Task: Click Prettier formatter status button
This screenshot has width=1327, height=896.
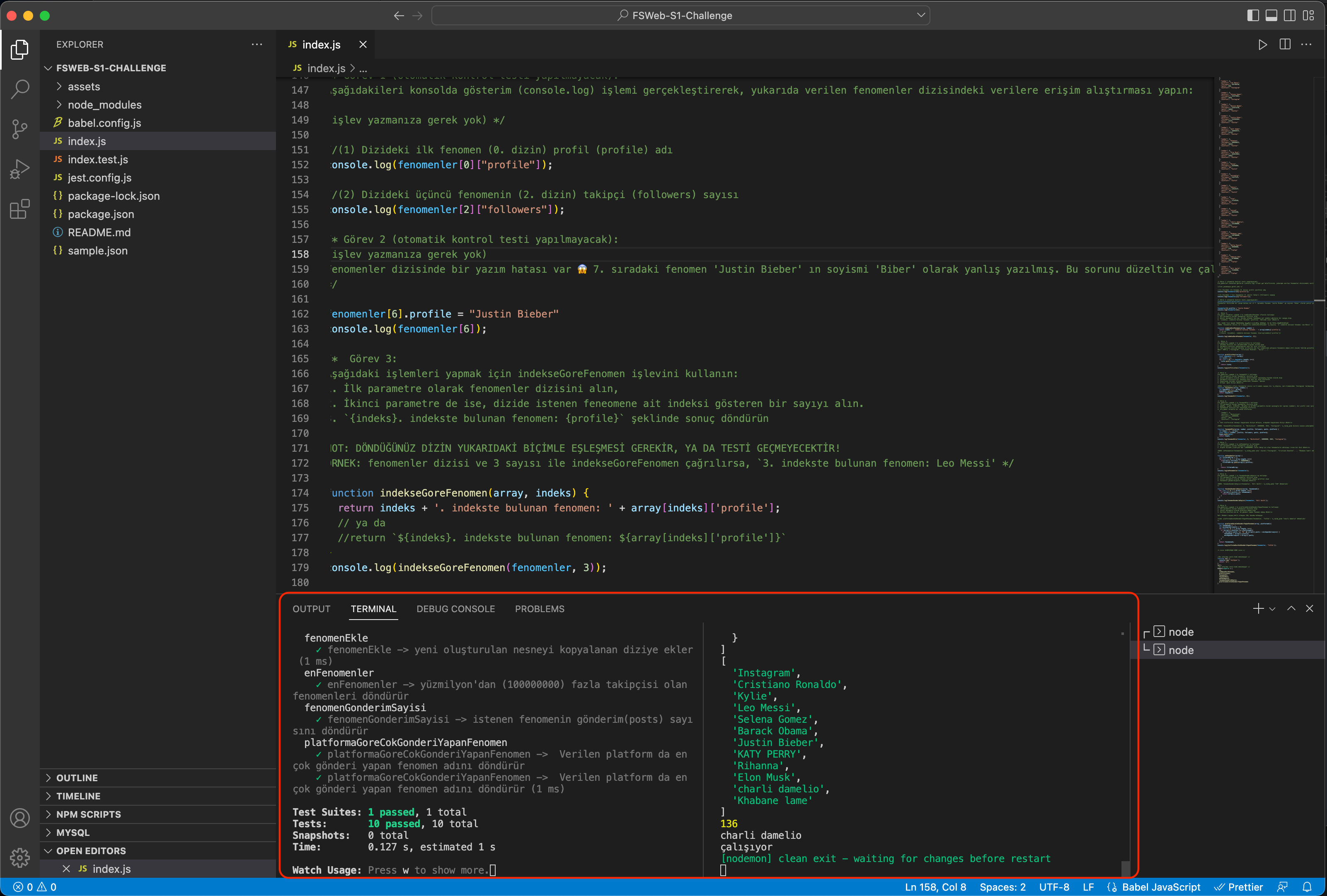Action: tap(1238, 887)
